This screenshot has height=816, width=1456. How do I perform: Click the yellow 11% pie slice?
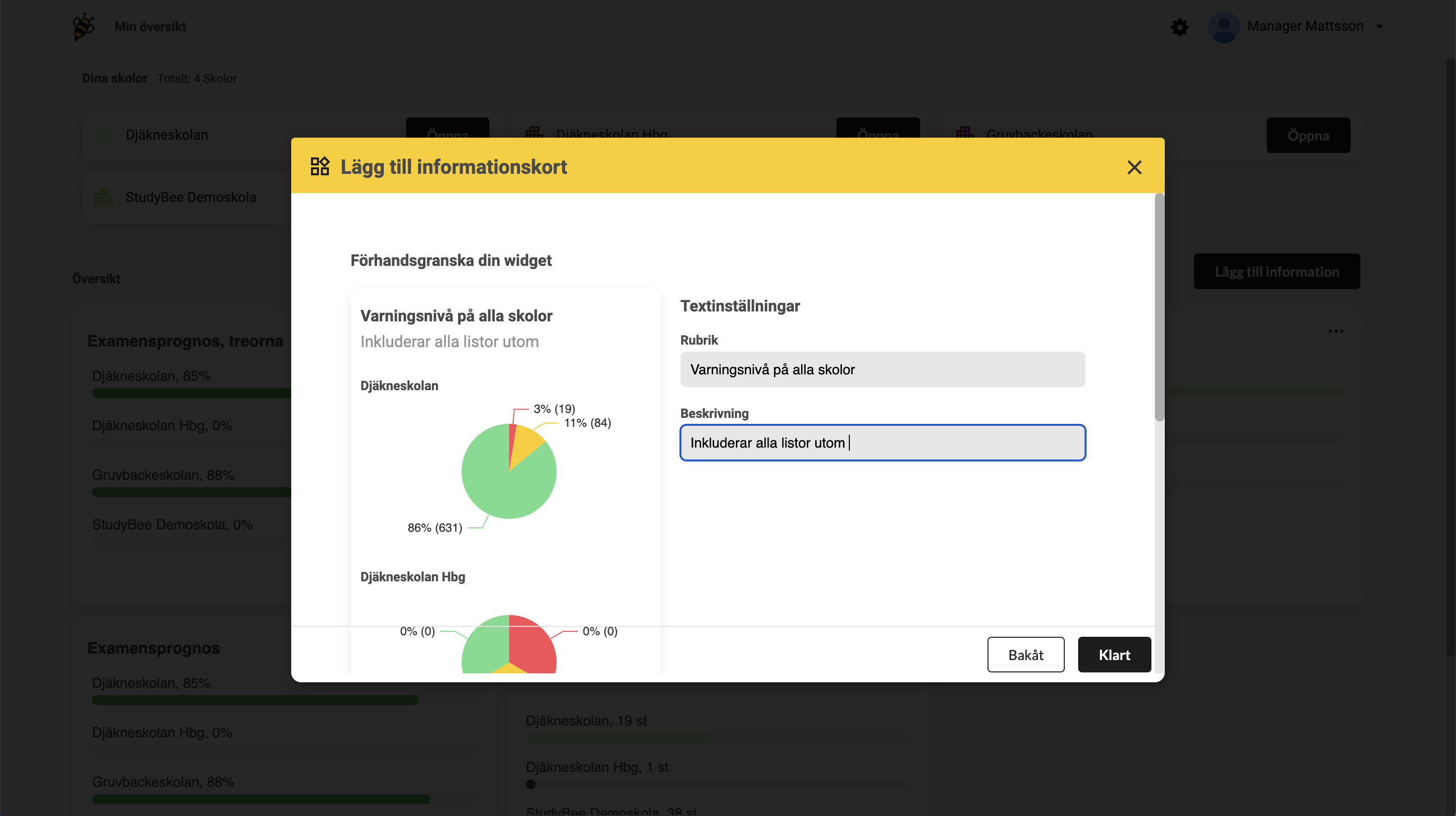pos(525,444)
